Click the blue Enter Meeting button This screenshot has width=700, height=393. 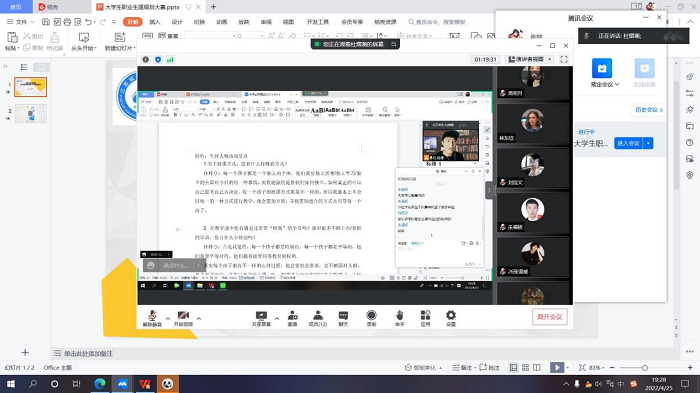(629, 143)
